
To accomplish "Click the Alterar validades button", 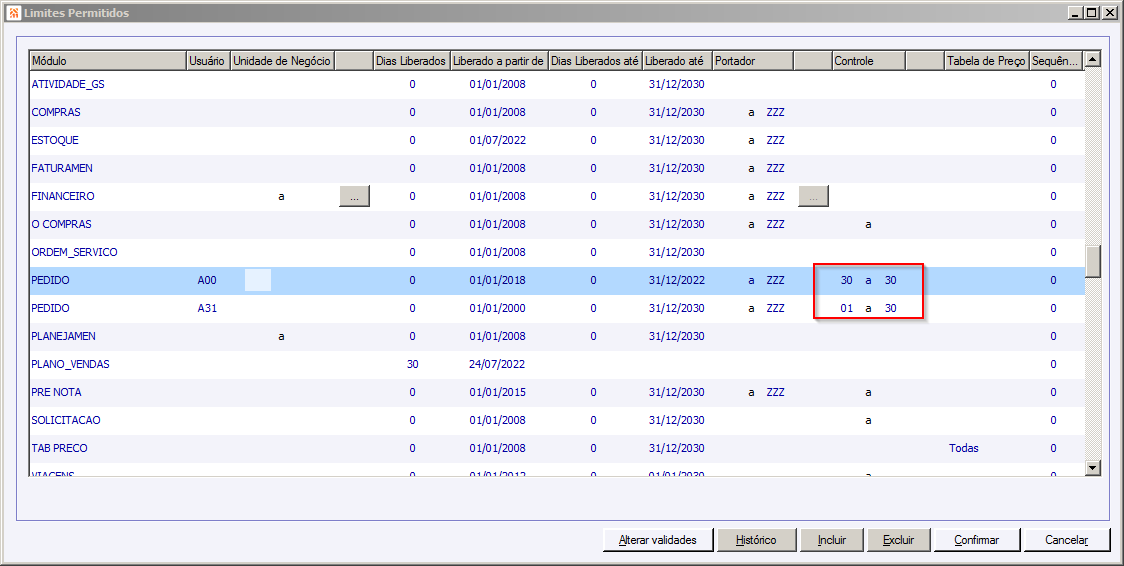I will (658, 540).
